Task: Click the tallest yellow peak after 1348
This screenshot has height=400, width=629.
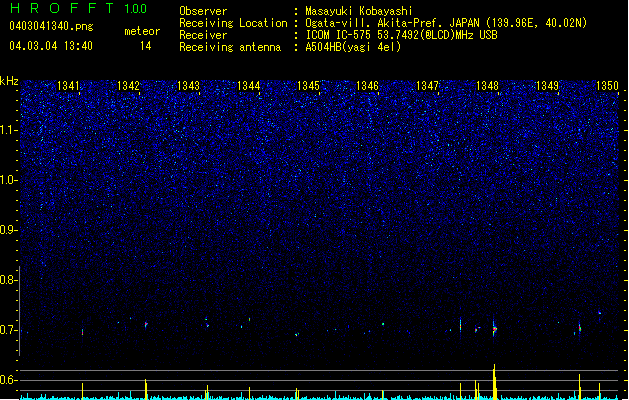Action: (x=495, y=382)
